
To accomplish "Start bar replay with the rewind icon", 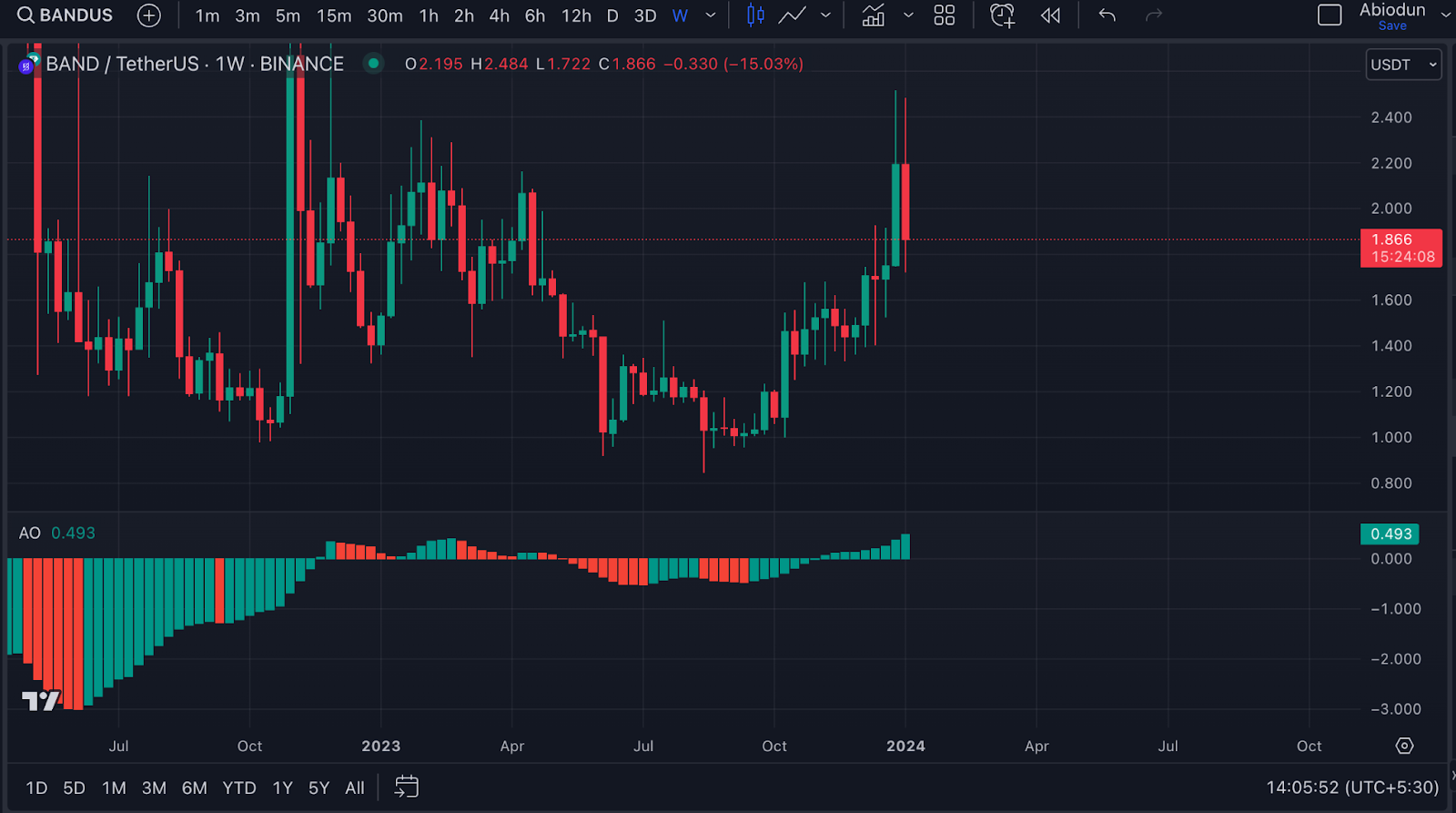I will click(1051, 15).
